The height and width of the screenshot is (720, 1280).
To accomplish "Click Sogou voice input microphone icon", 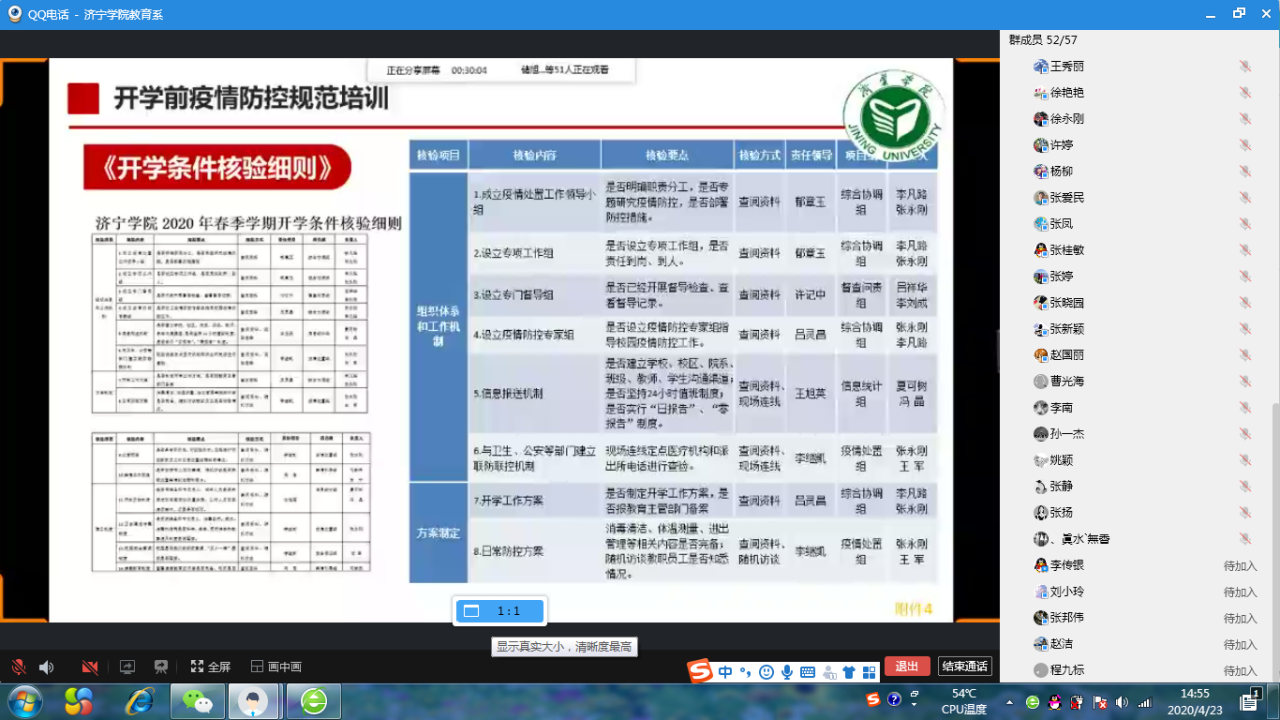I will coord(787,672).
